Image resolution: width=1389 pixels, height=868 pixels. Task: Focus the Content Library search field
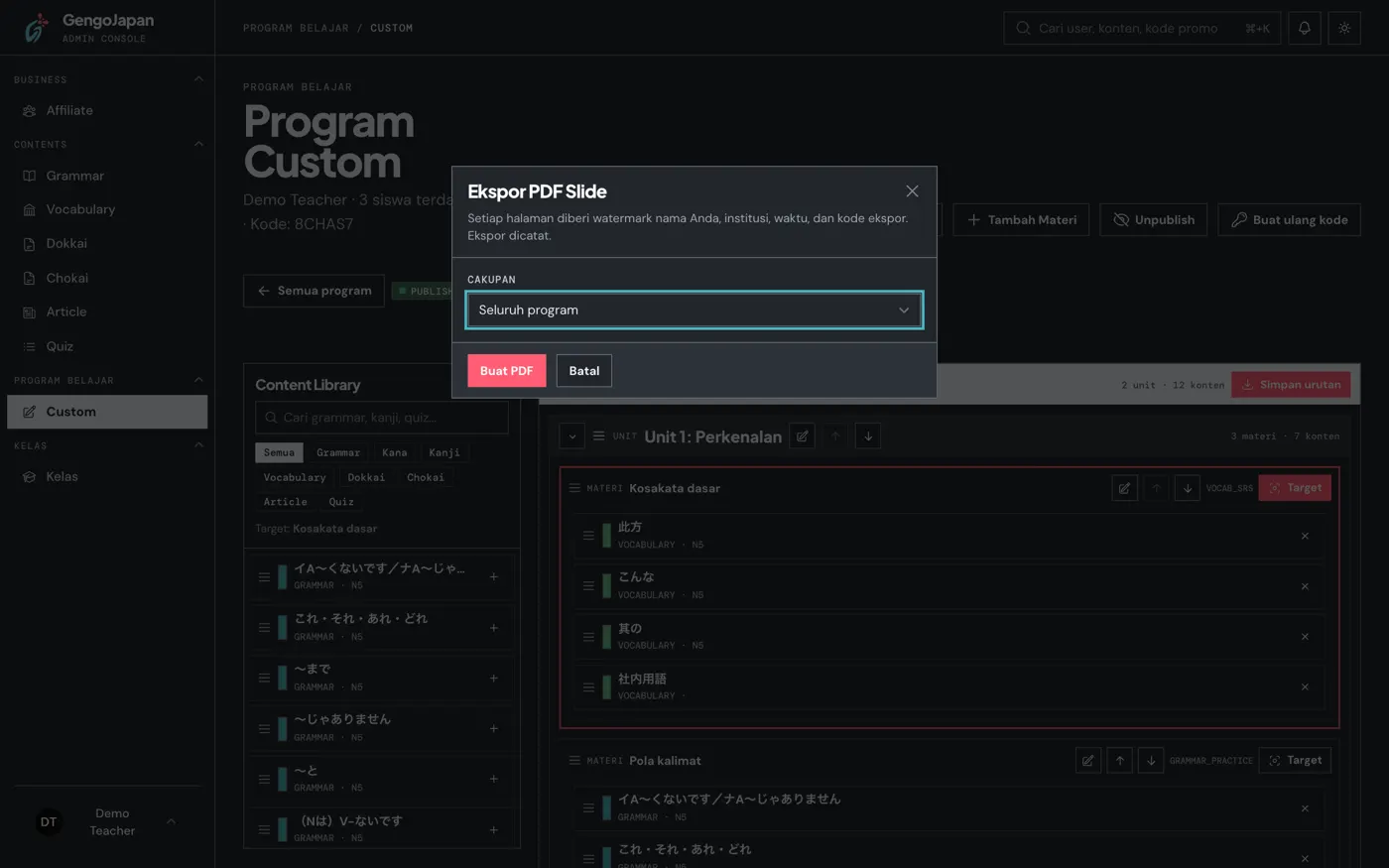click(x=382, y=418)
